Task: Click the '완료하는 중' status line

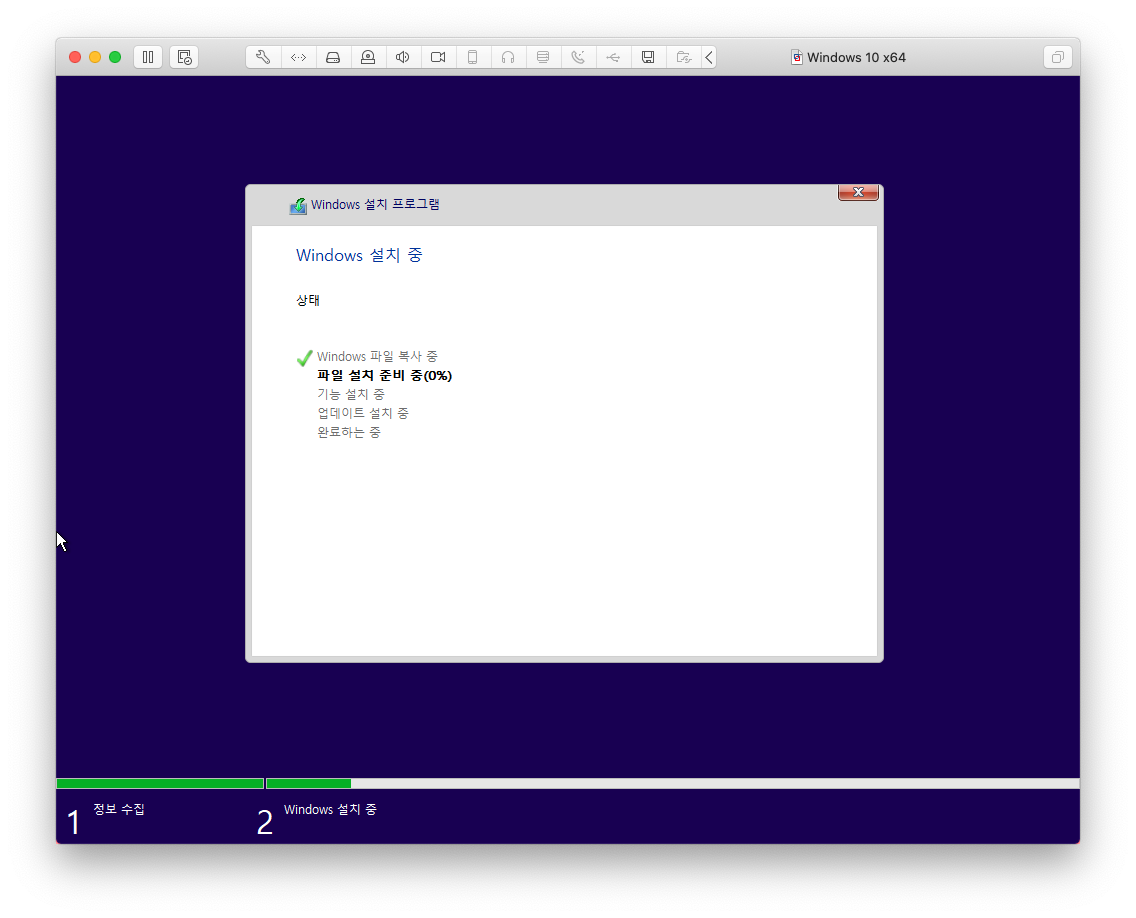Action: point(348,432)
